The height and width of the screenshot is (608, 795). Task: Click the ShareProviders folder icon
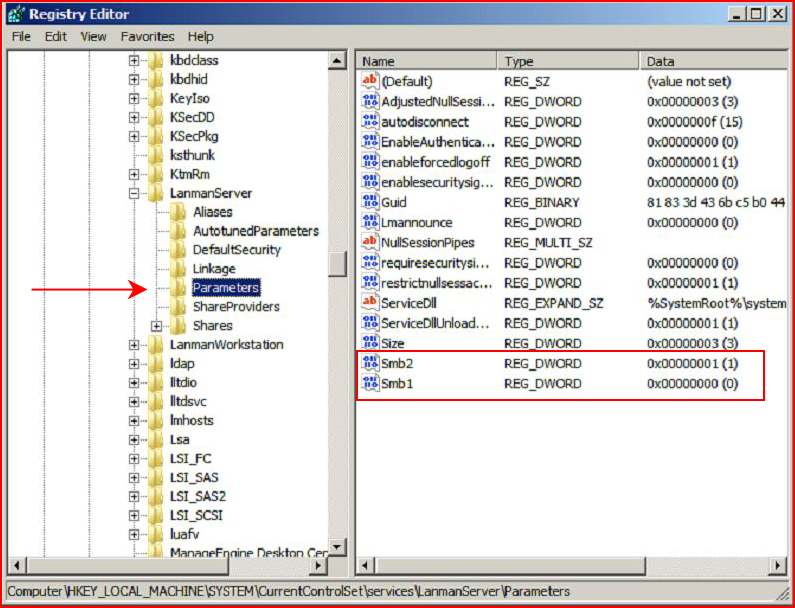click(x=178, y=307)
